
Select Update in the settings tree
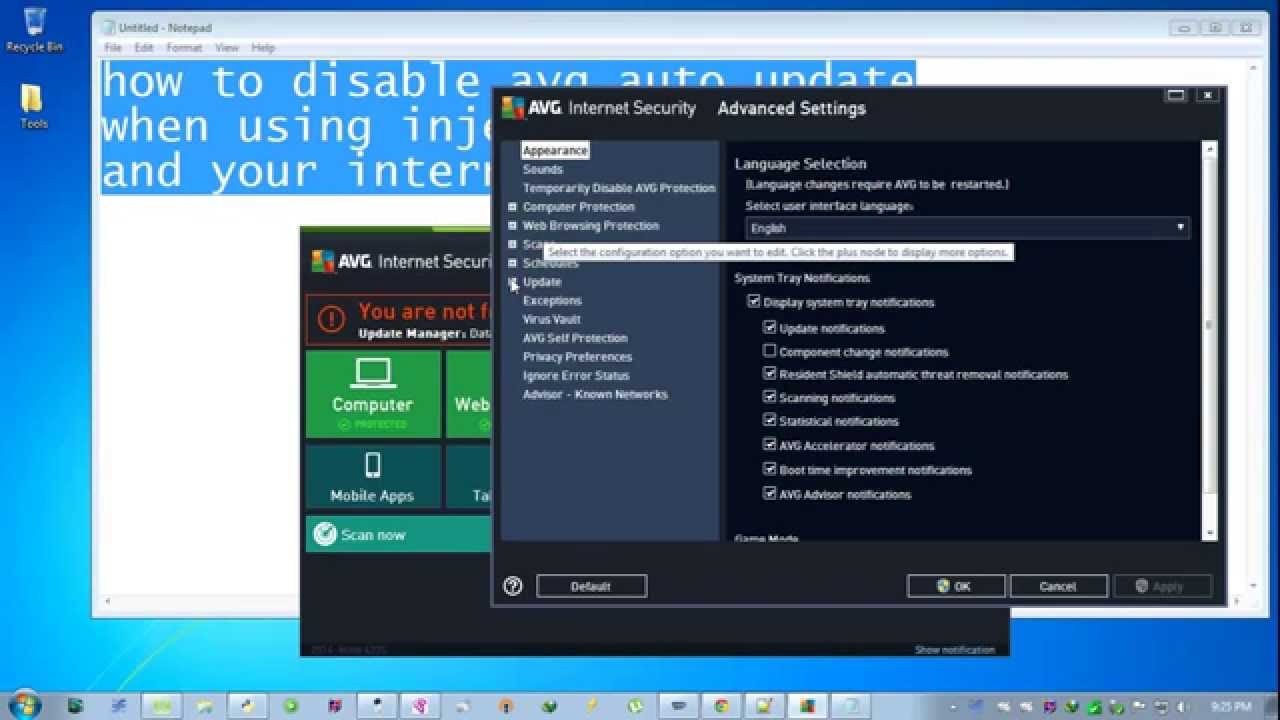pyautogui.click(x=542, y=282)
